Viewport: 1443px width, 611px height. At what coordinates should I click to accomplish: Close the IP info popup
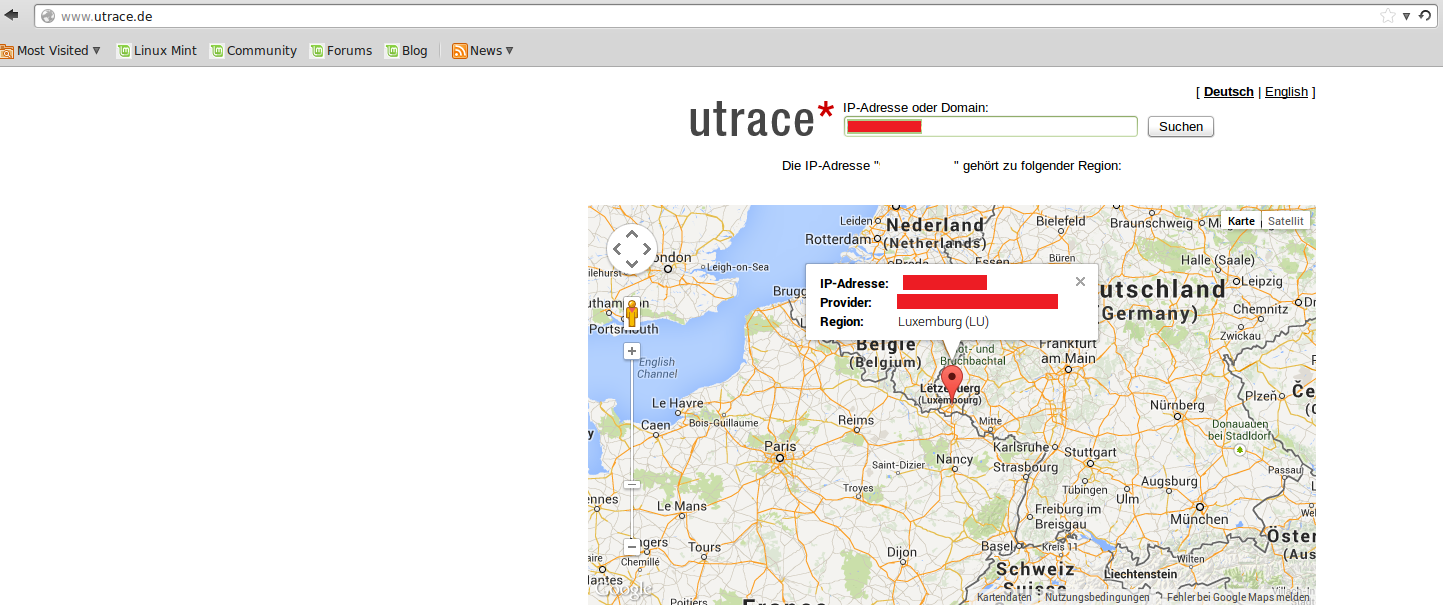click(x=1080, y=281)
